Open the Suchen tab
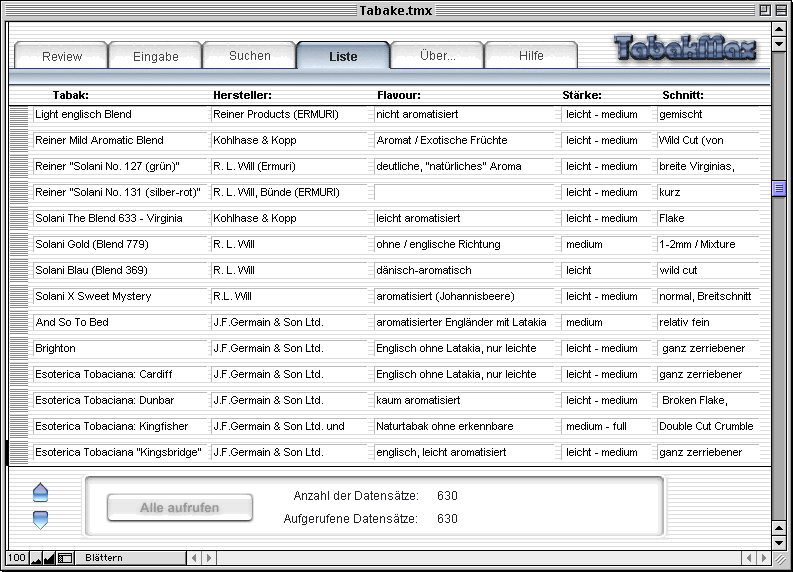Viewport: 793px width, 572px height. pos(250,56)
